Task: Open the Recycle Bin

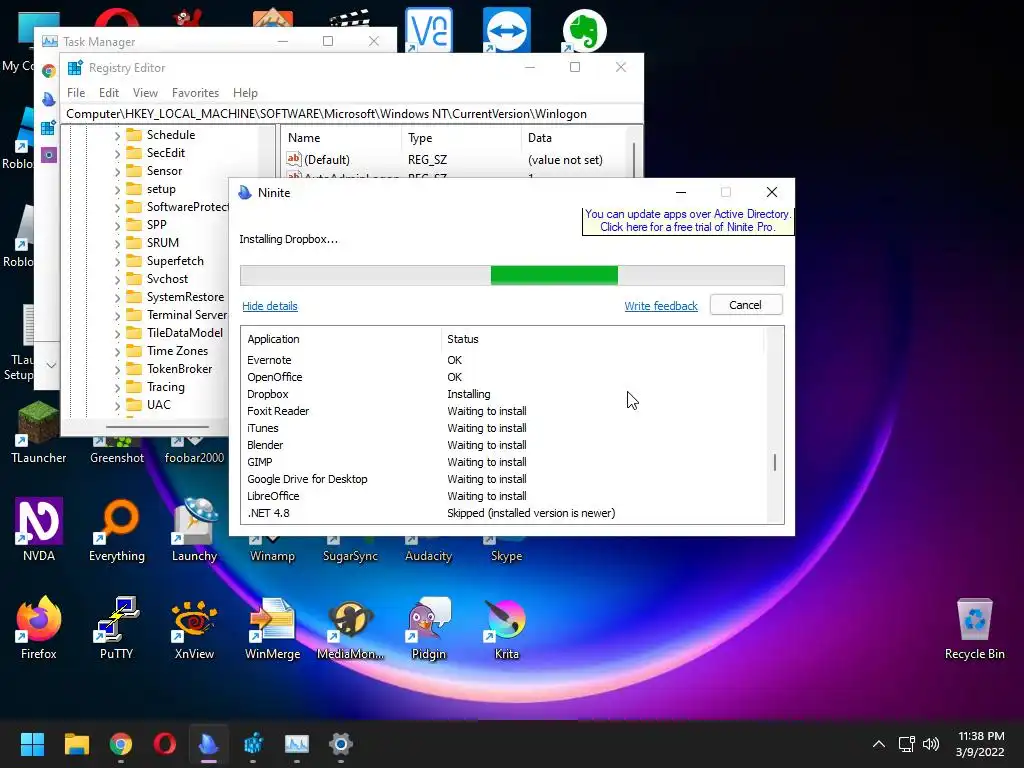Action: pos(974,627)
